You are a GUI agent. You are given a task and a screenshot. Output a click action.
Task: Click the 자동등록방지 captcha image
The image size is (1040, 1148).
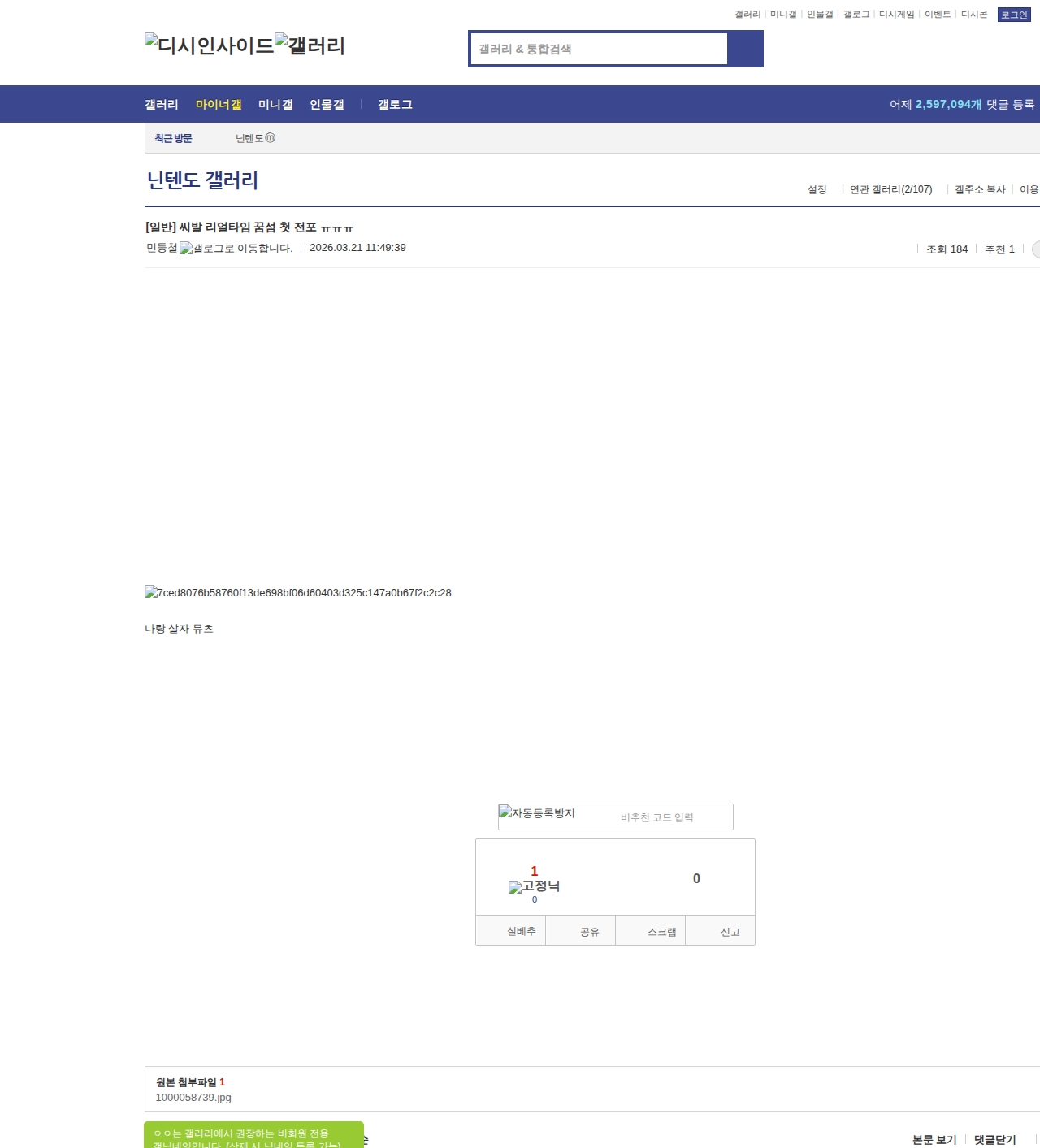click(x=537, y=813)
